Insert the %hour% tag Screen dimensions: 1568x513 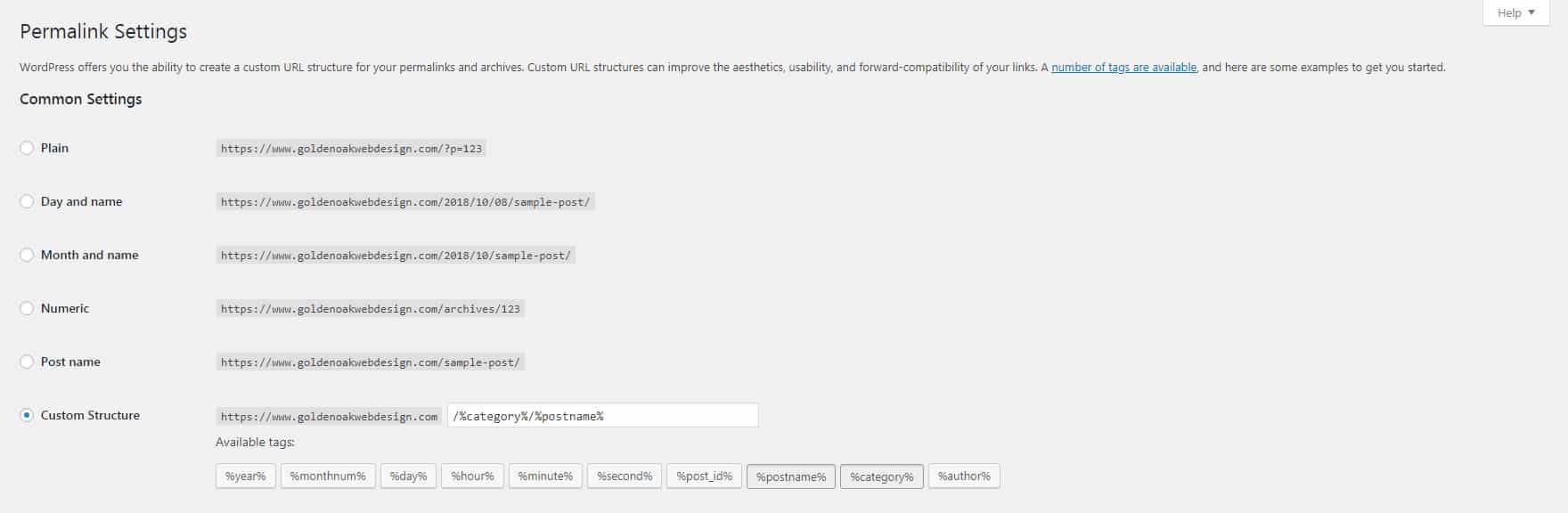(472, 476)
